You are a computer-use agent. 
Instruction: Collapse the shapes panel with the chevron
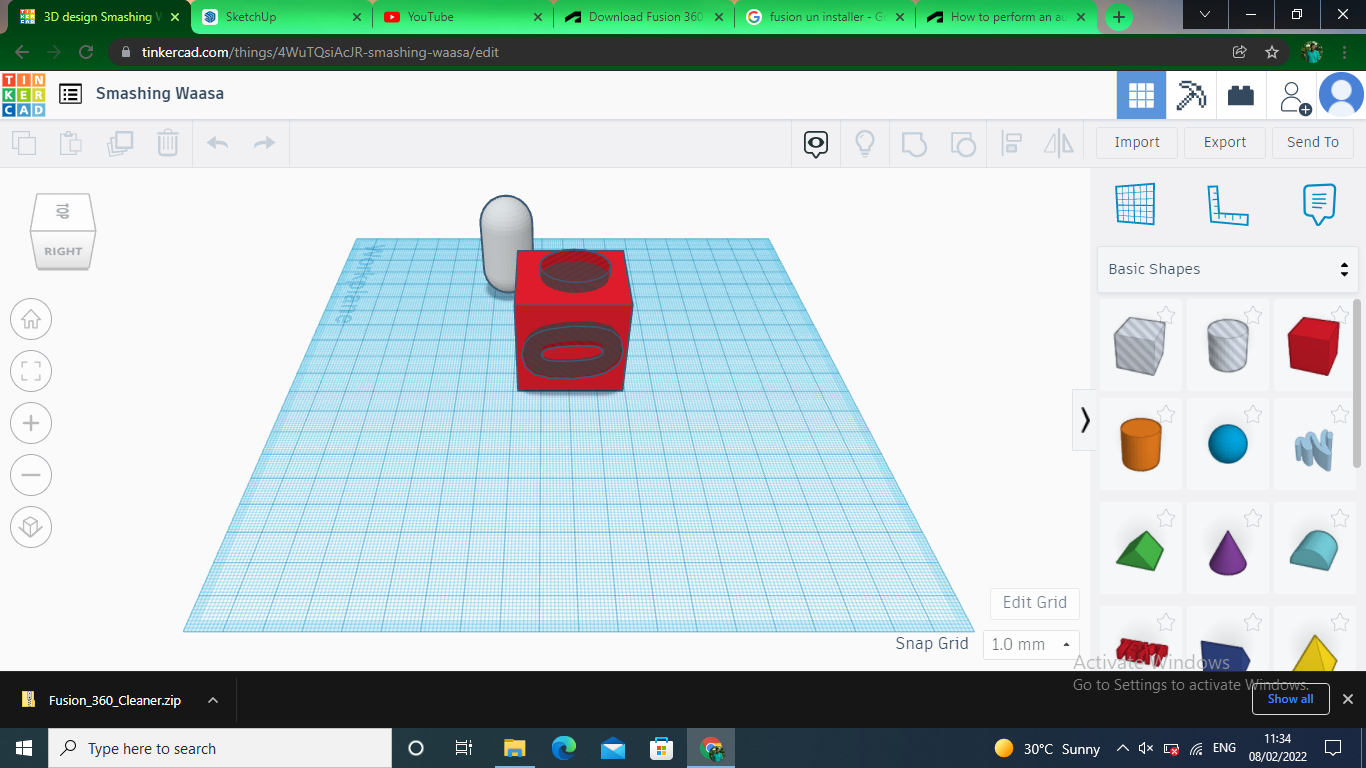pos(1085,420)
